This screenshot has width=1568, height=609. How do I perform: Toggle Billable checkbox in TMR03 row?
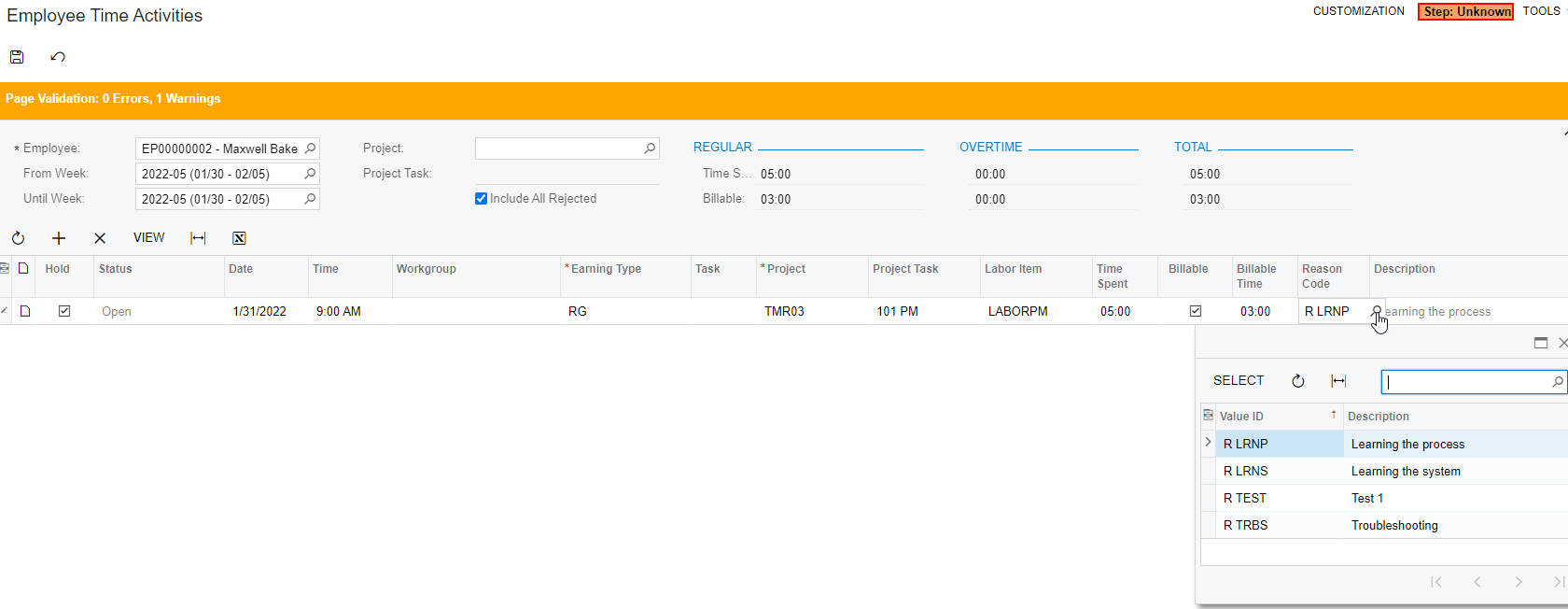[x=1196, y=311]
